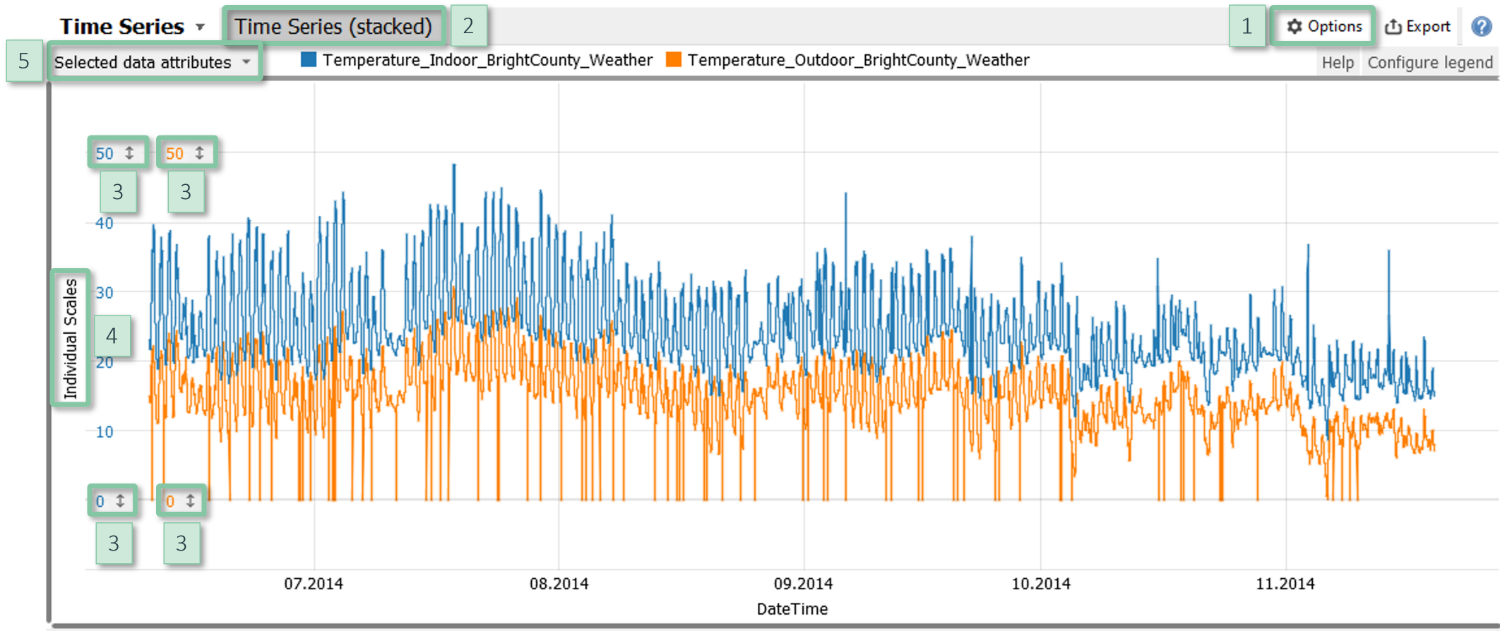Click the Configure legend button

tap(1430, 63)
